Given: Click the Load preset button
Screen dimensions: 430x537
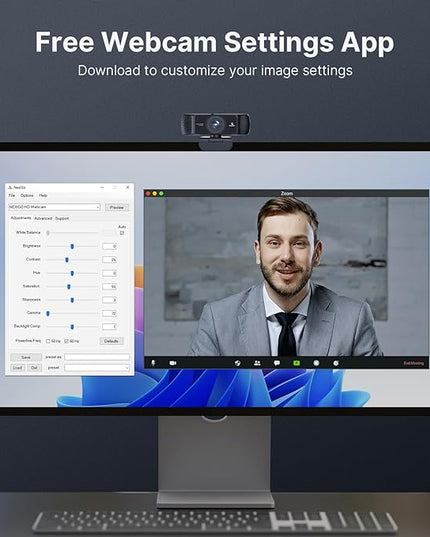Looking at the screenshot, I should (x=17, y=367).
